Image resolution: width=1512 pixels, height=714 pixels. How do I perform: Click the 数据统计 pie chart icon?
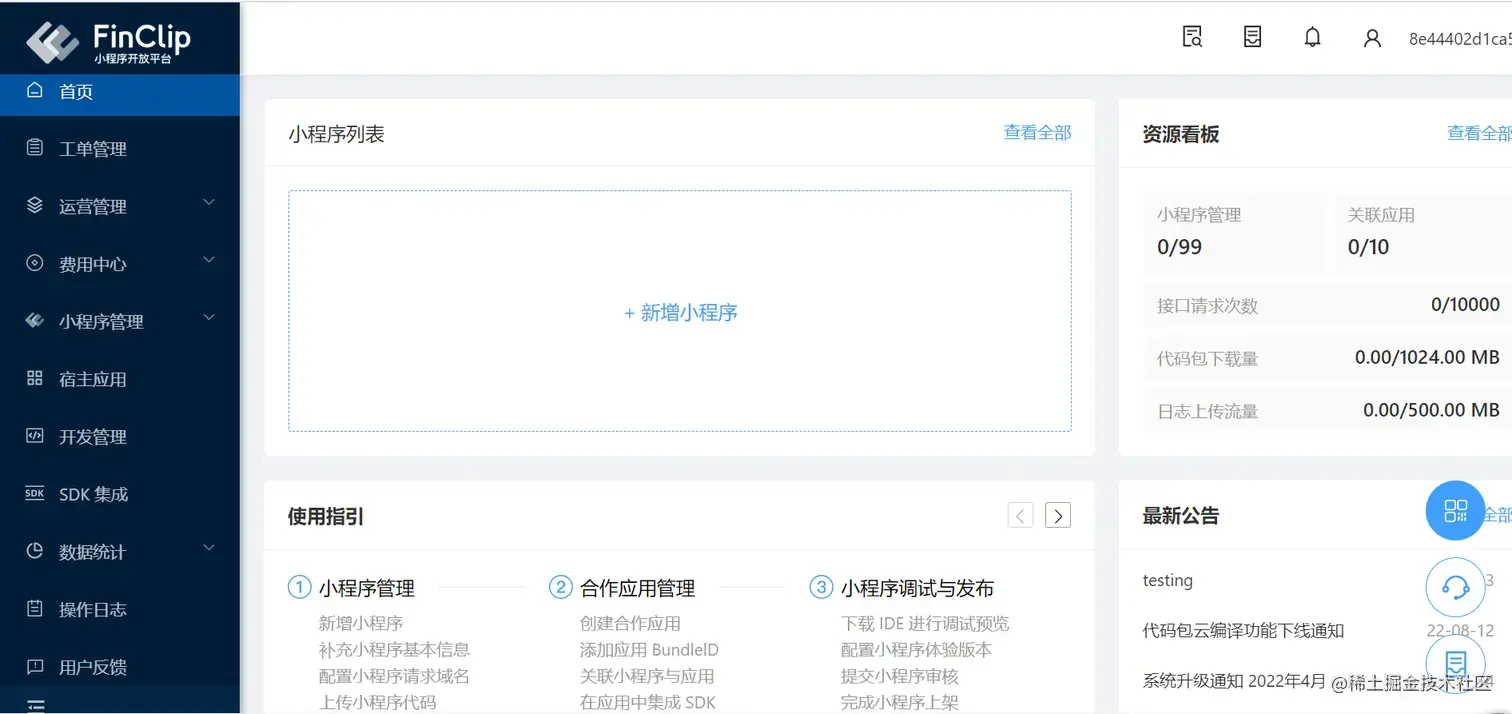click(35, 551)
